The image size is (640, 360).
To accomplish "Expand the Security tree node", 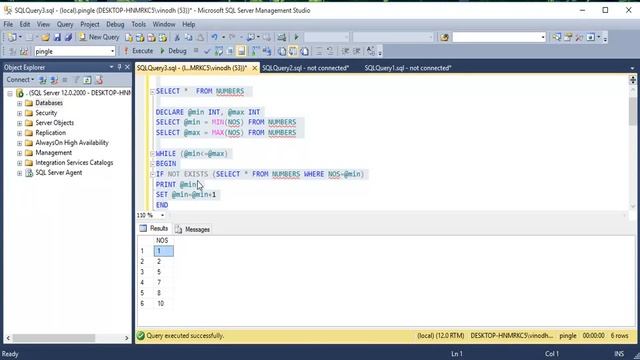I will pos(20,113).
